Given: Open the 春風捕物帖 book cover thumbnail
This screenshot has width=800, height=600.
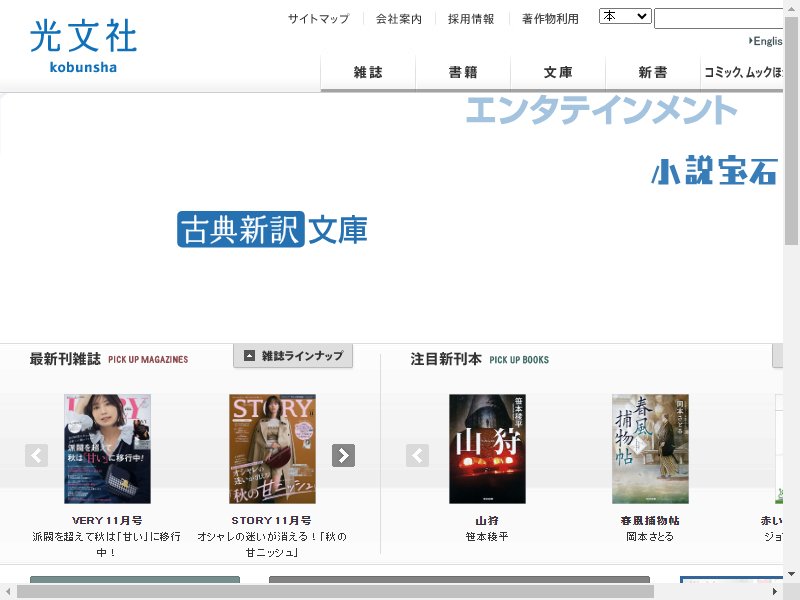Looking at the screenshot, I should (651, 448).
